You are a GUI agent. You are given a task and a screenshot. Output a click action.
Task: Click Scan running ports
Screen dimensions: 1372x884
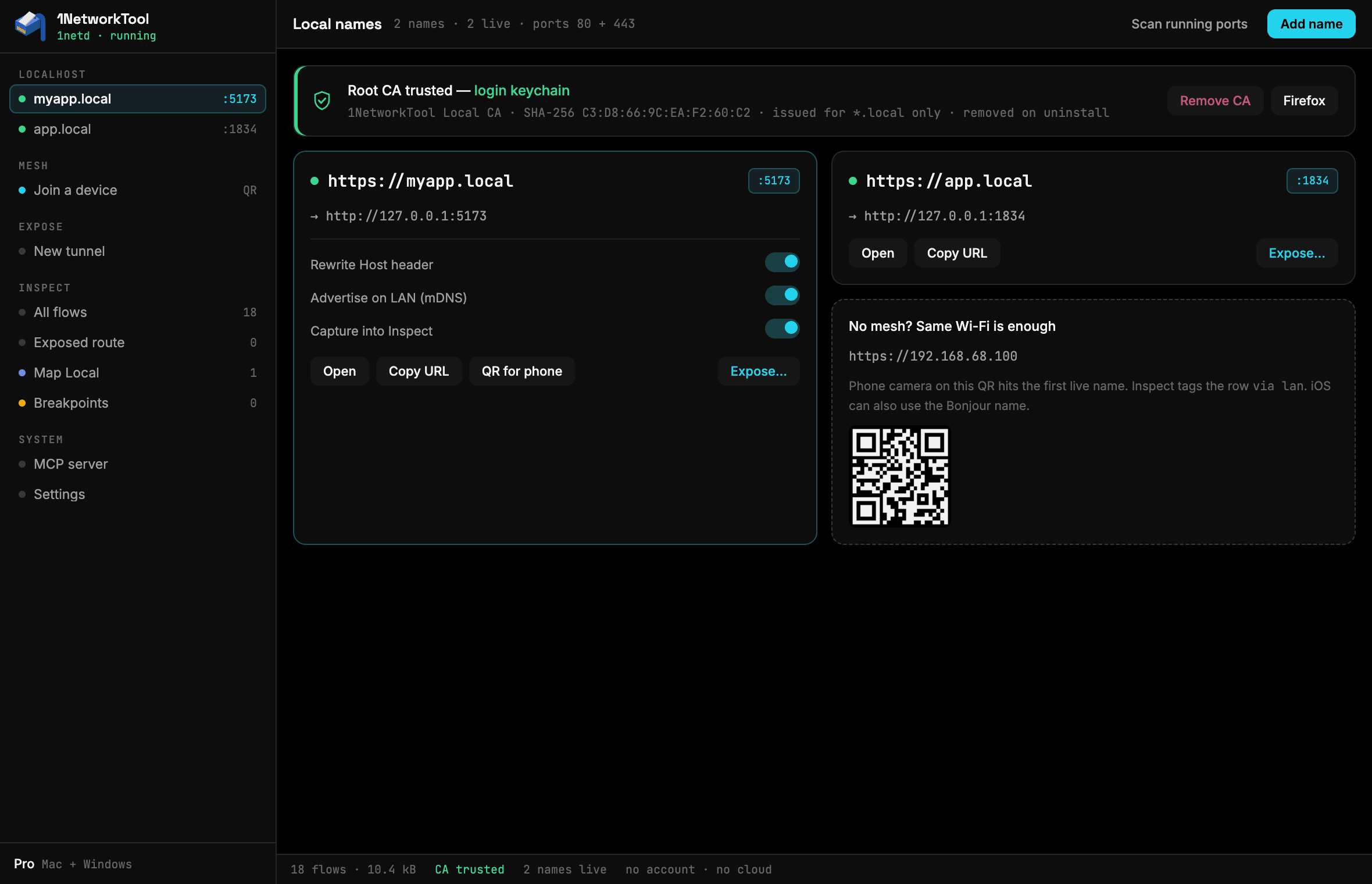tap(1189, 24)
